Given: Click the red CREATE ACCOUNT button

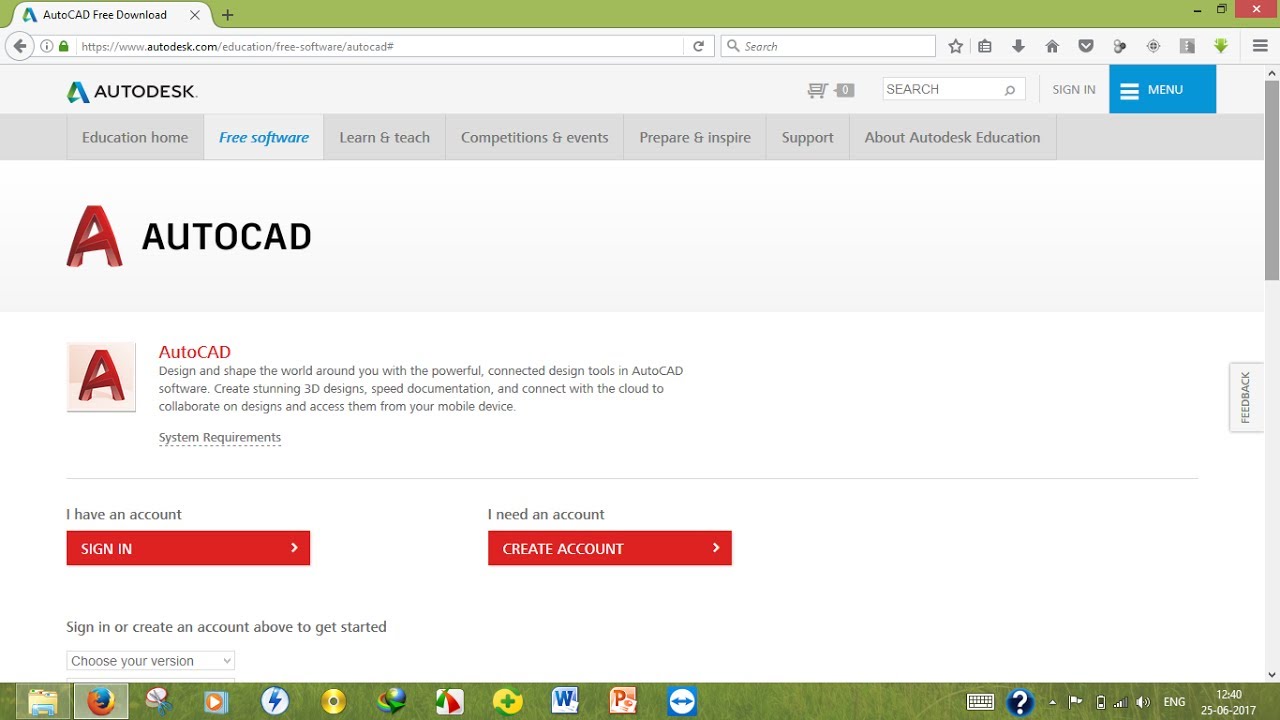Looking at the screenshot, I should point(610,548).
